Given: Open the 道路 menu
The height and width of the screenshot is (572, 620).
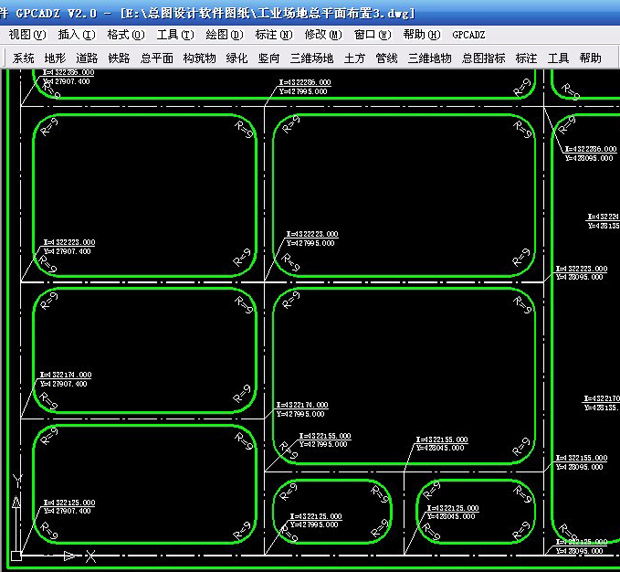Looking at the screenshot, I should [x=87, y=58].
